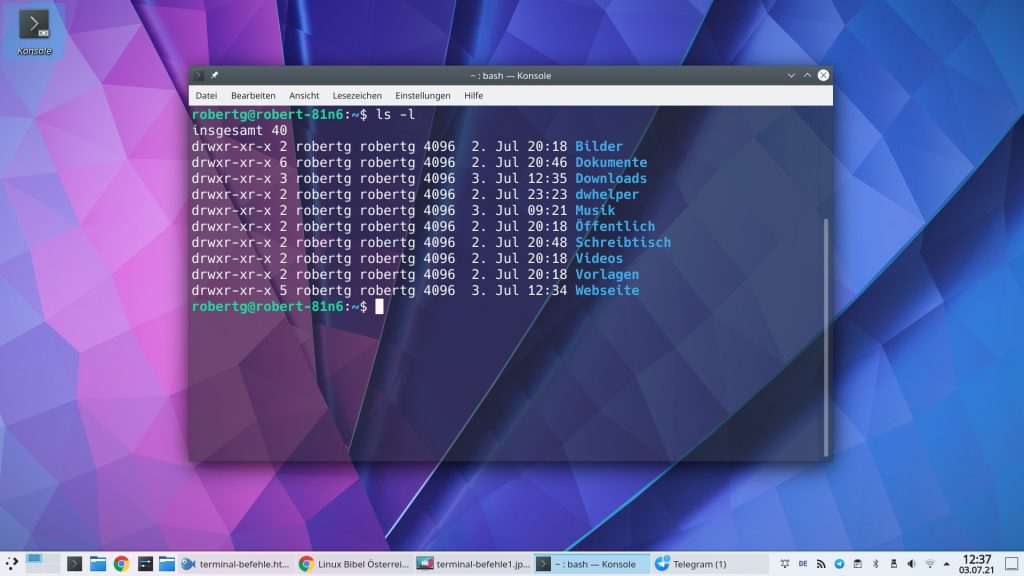The height and width of the screenshot is (576, 1024).
Task: Switch to the Bluefish terminal-befehle.ht... window
Action: click(x=236, y=564)
